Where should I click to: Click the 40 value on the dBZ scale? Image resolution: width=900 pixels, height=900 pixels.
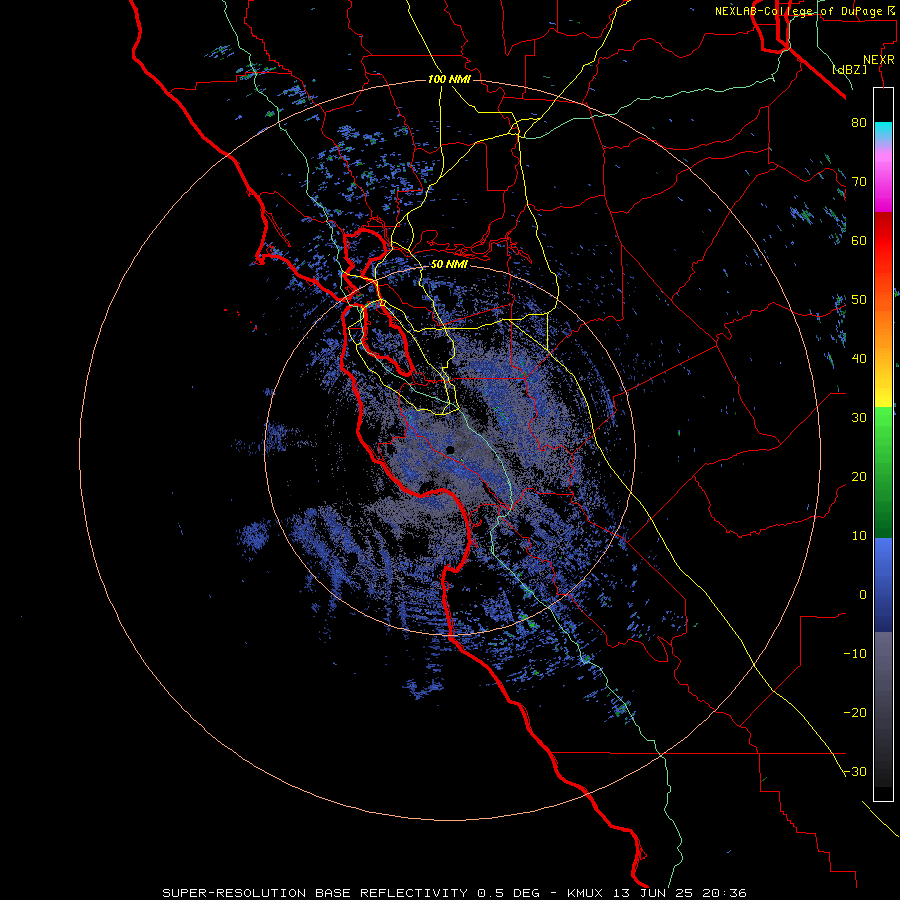pos(859,359)
